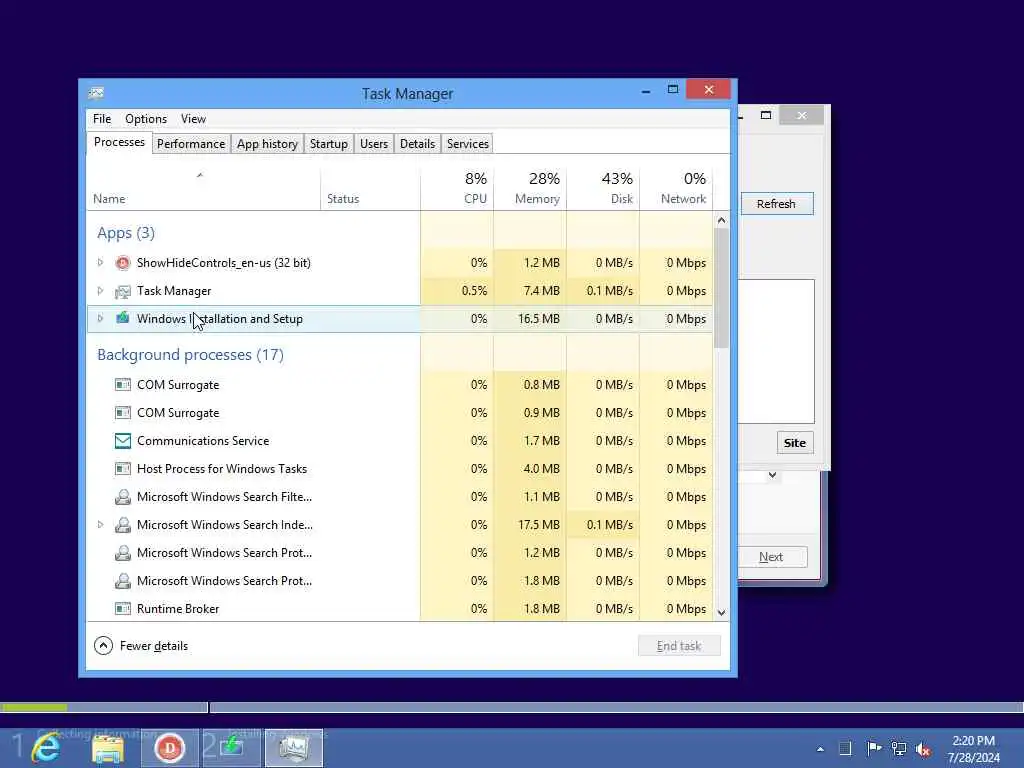Open the File menu

[102, 119]
